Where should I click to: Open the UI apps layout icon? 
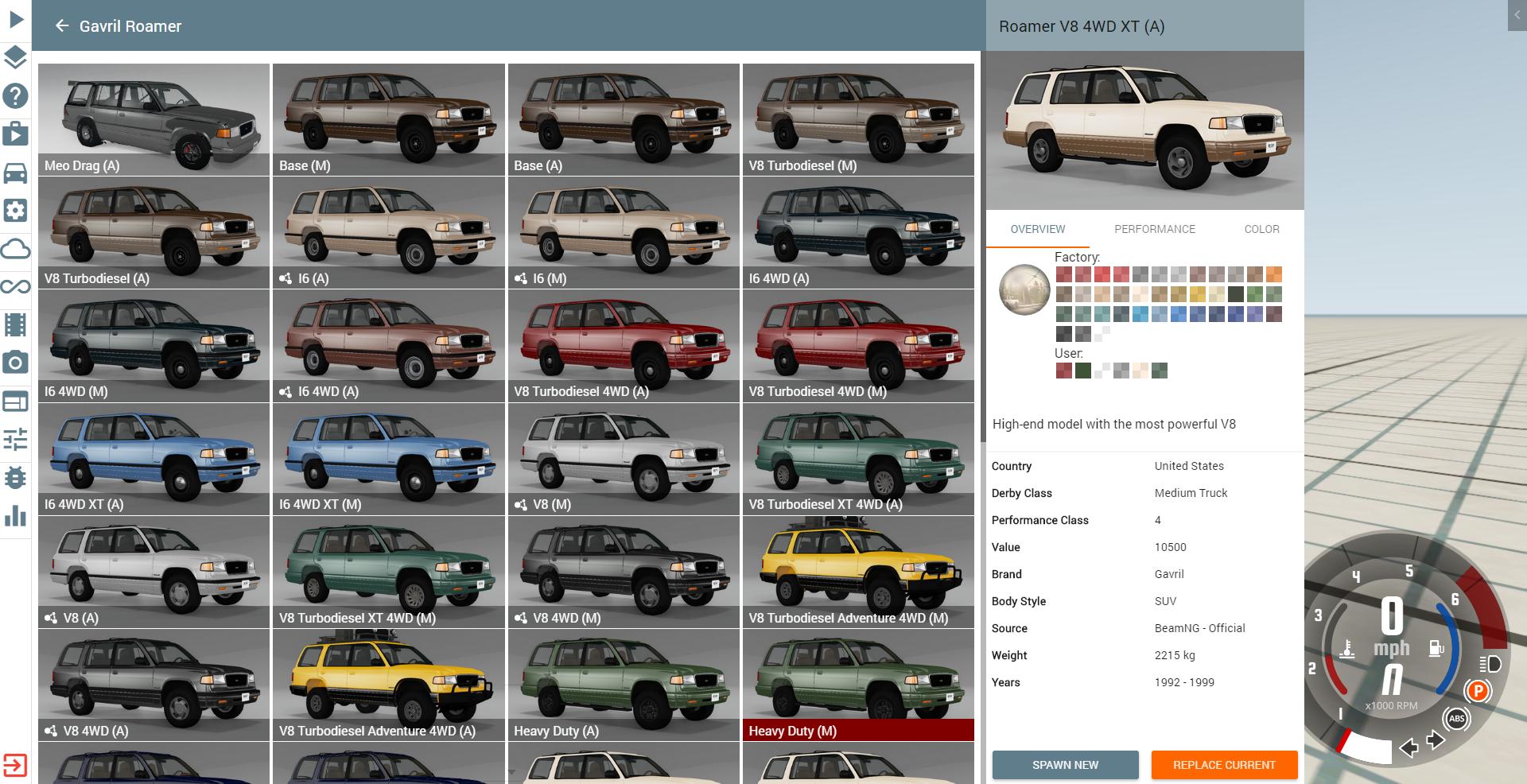click(x=15, y=401)
